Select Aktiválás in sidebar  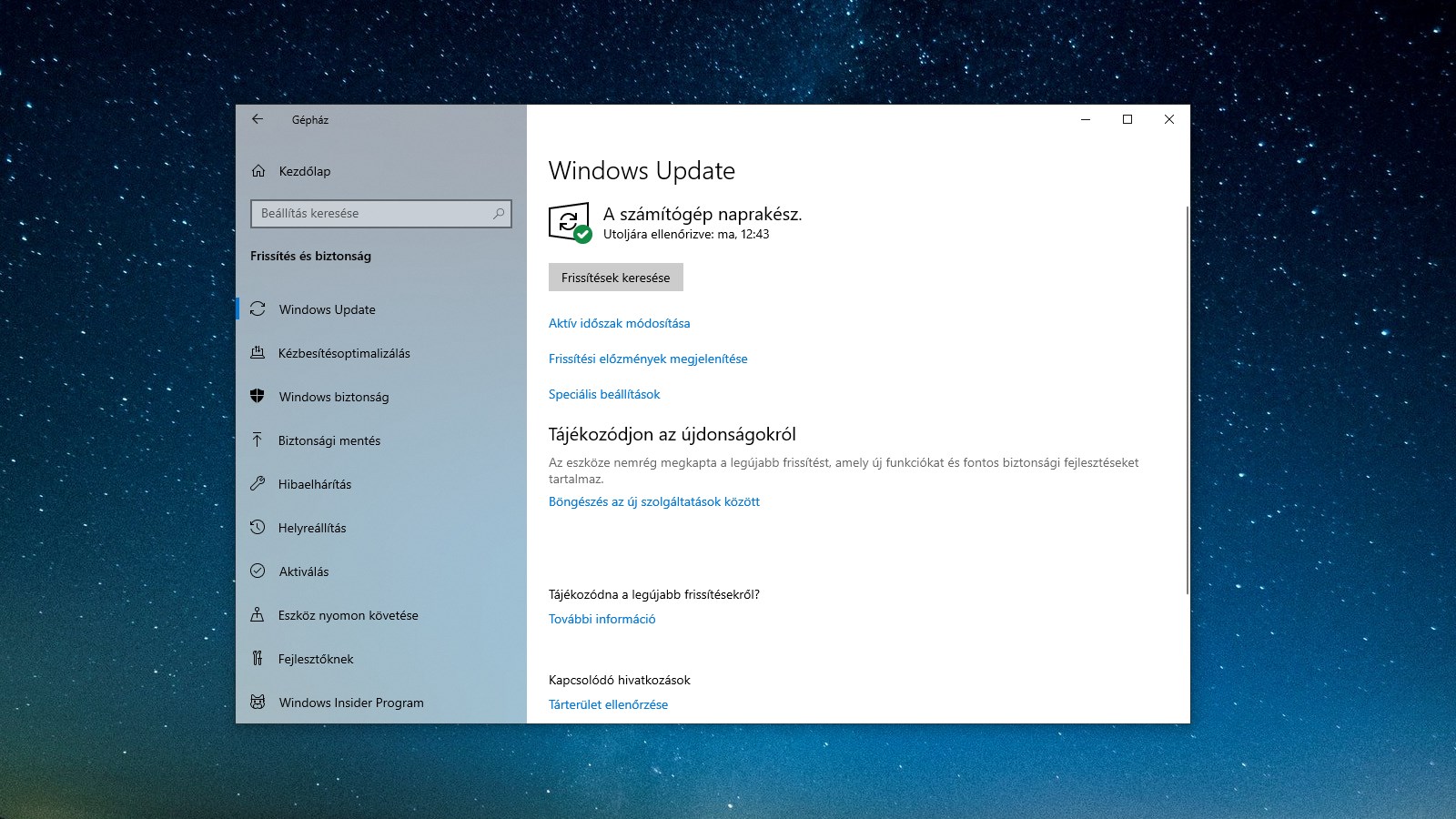point(381,571)
